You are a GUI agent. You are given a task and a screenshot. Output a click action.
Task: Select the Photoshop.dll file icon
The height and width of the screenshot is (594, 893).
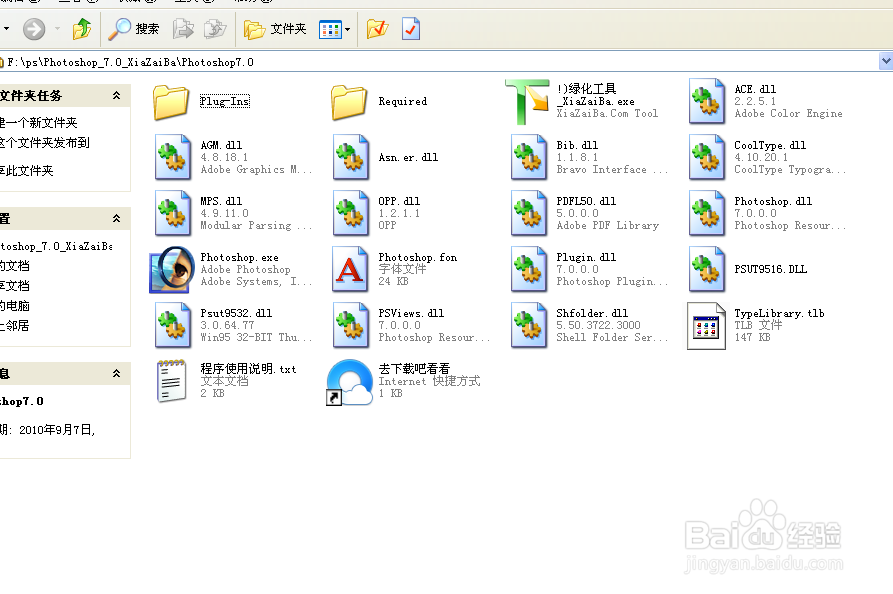point(707,213)
